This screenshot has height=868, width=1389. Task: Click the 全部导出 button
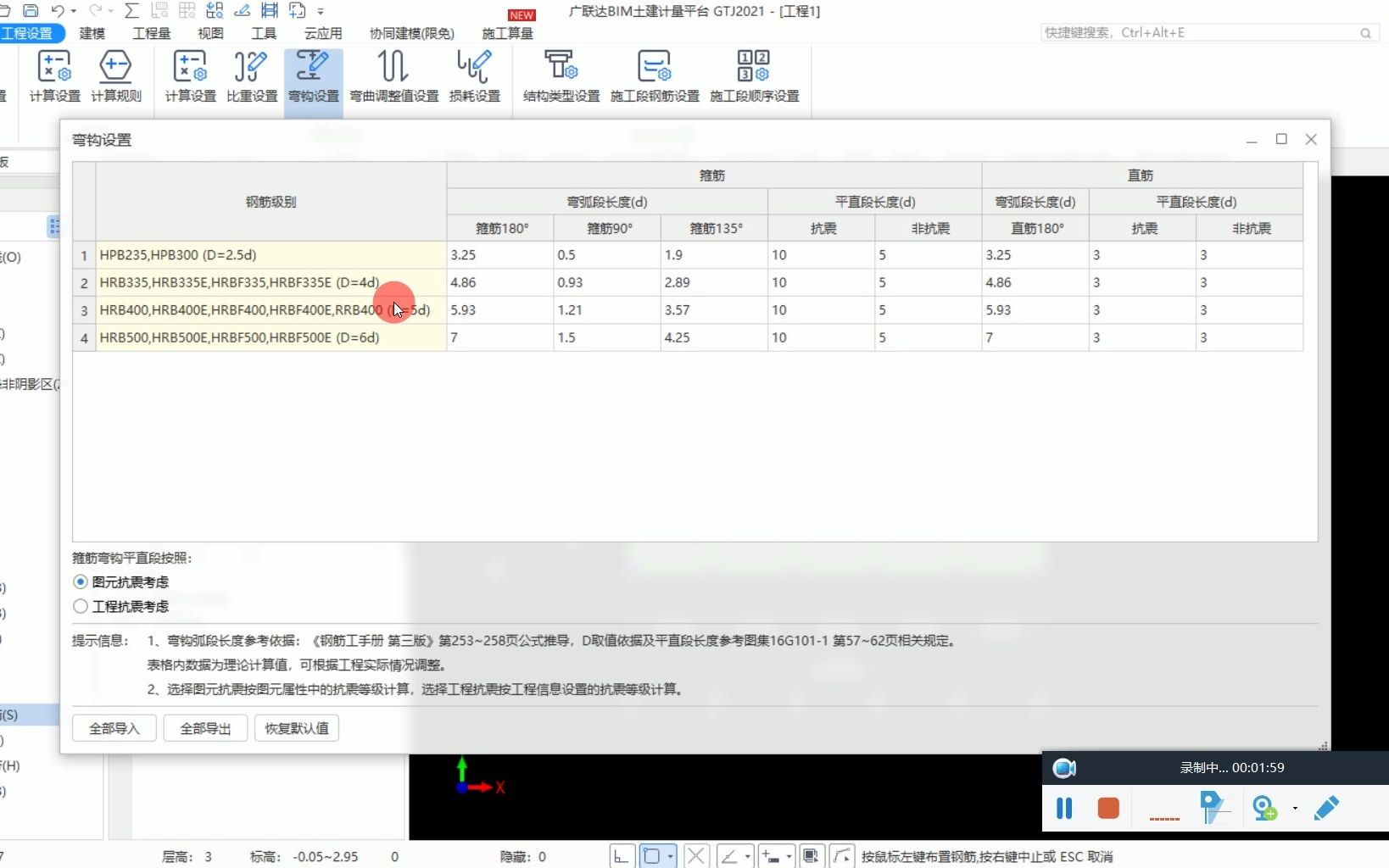(x=205, y=728)
